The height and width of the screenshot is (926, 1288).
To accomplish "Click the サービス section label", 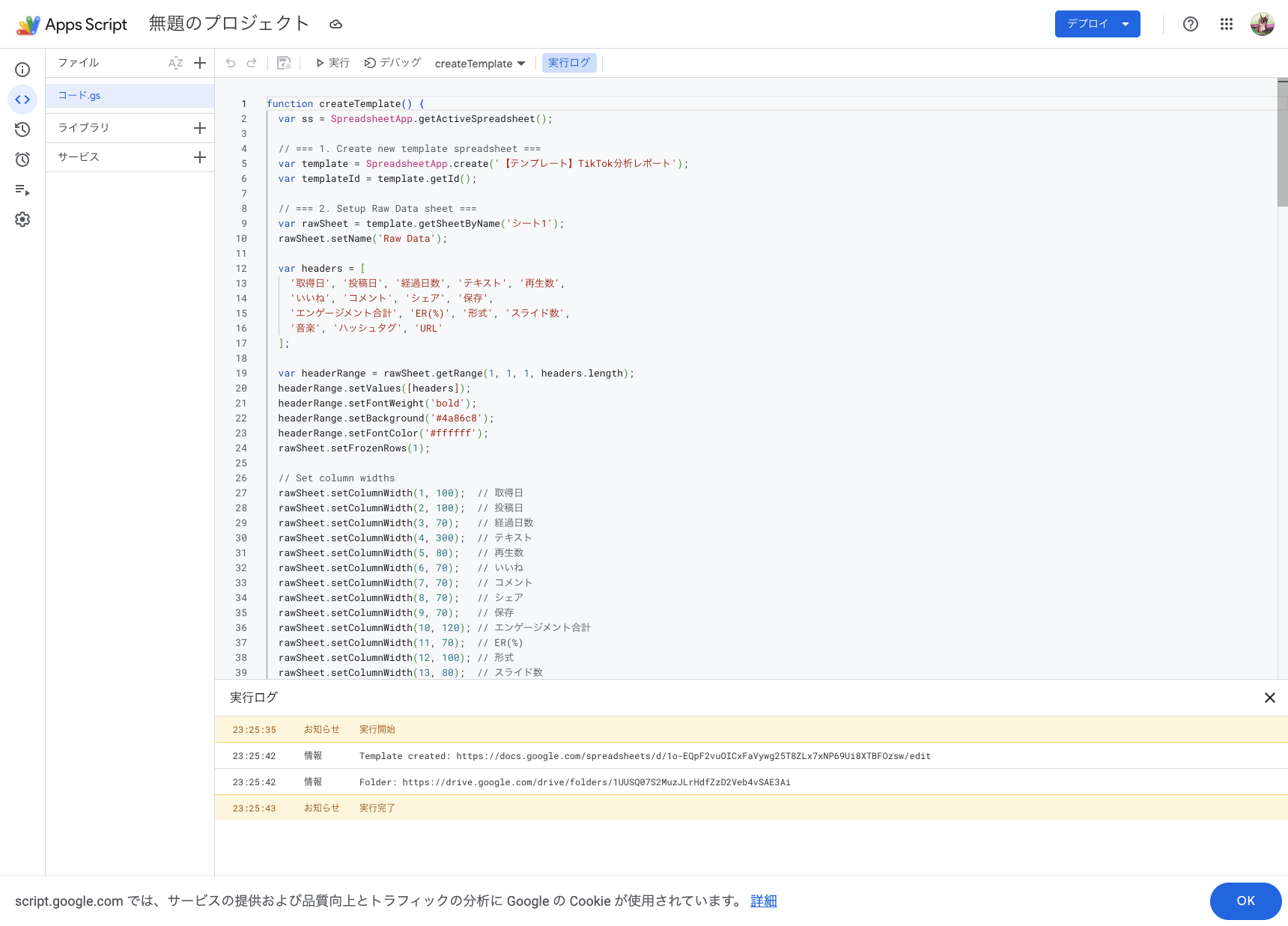I will click(x=79, y=157).
